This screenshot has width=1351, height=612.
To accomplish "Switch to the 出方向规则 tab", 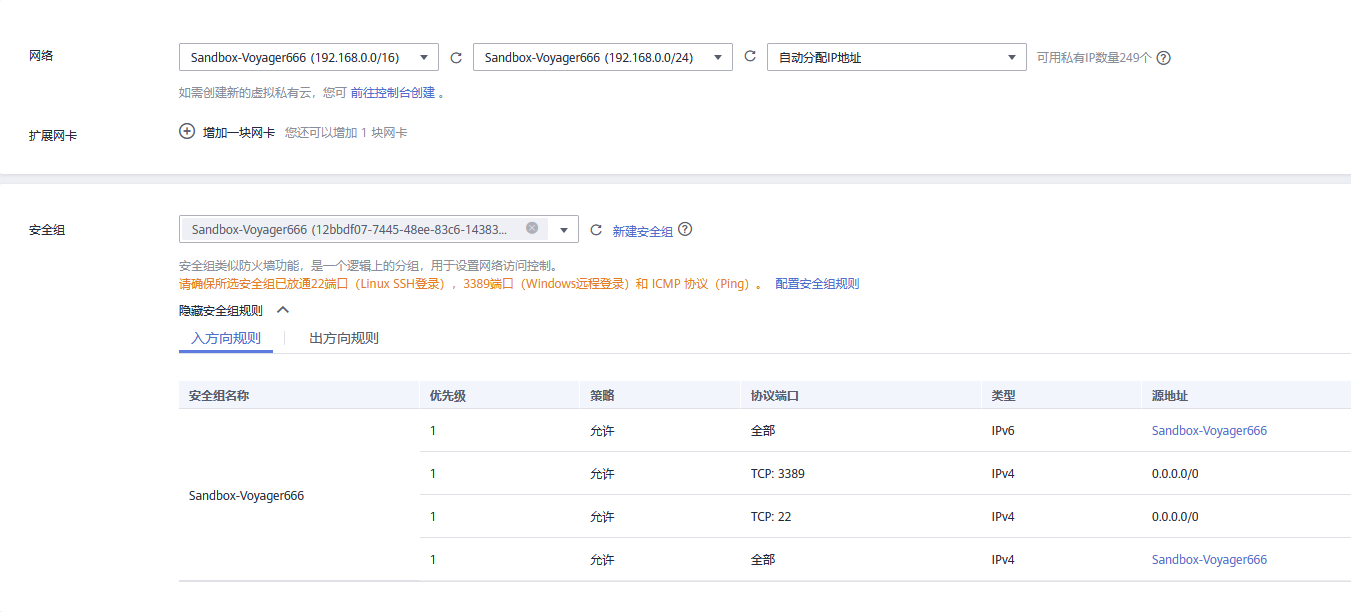I will (344, 338).
